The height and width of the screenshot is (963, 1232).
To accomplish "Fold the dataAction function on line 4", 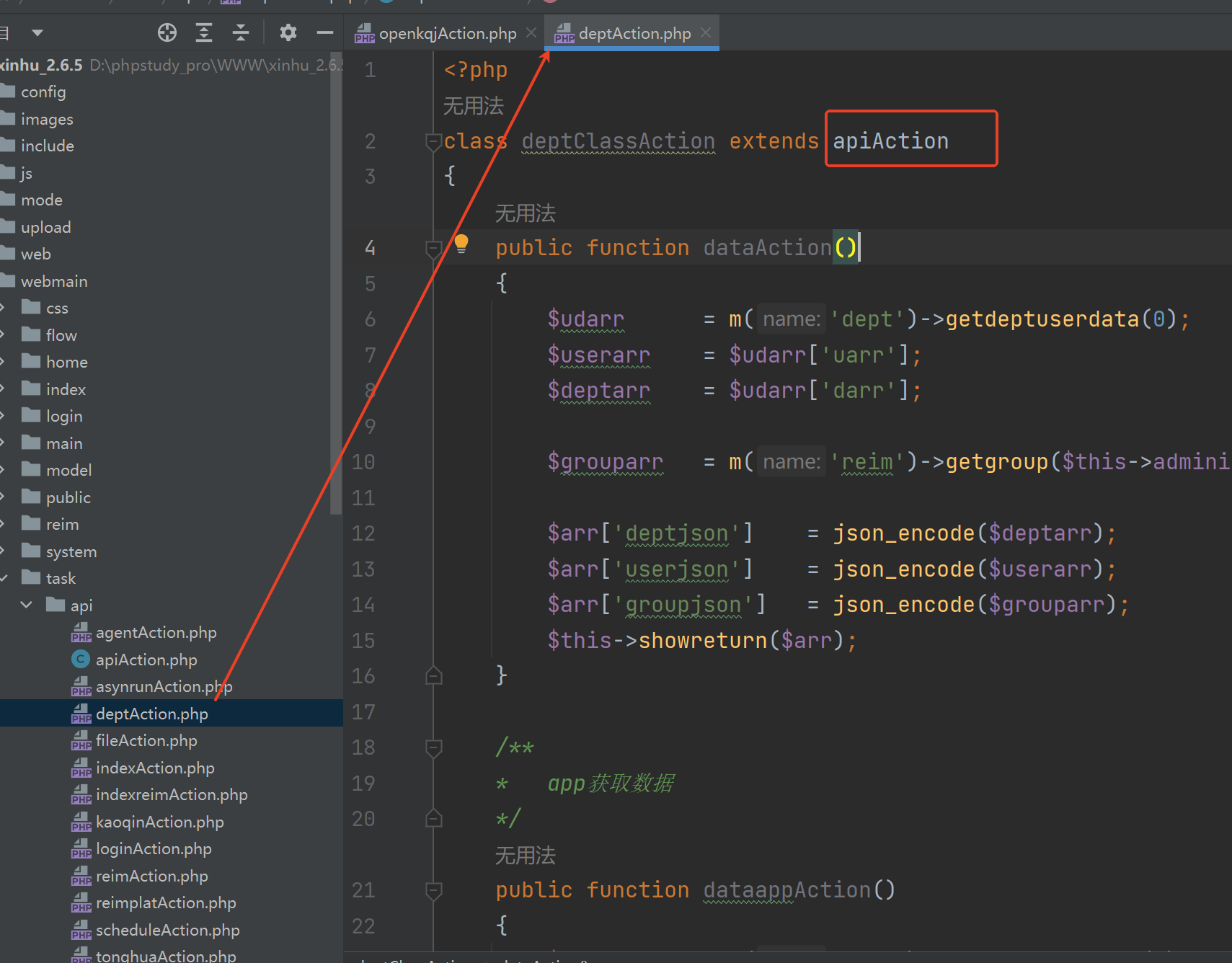I will [x=433, y=249].
